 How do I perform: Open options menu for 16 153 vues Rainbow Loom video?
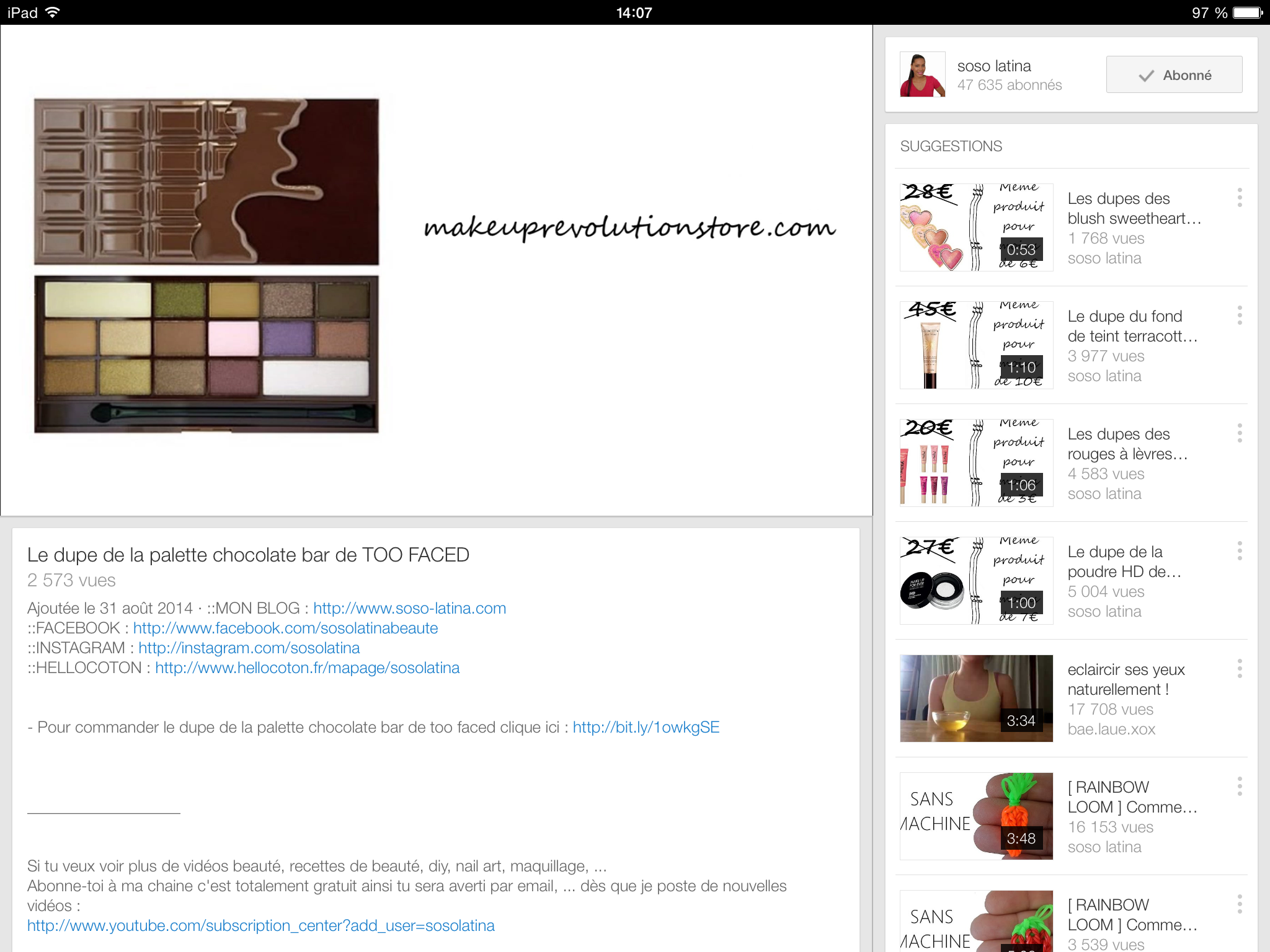click(x=1240, y=787)
